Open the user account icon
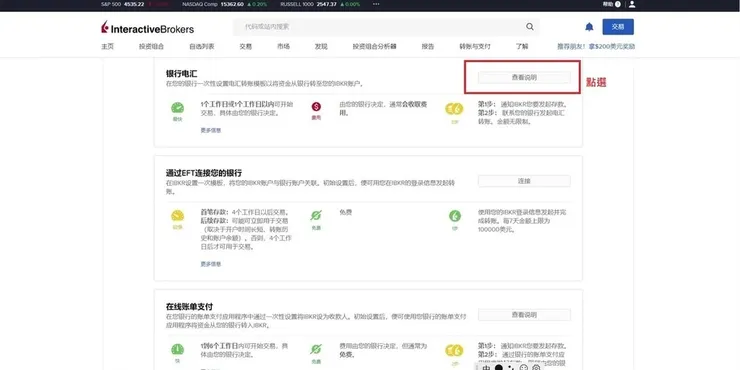The image size is (740, 370). point(632,4)
